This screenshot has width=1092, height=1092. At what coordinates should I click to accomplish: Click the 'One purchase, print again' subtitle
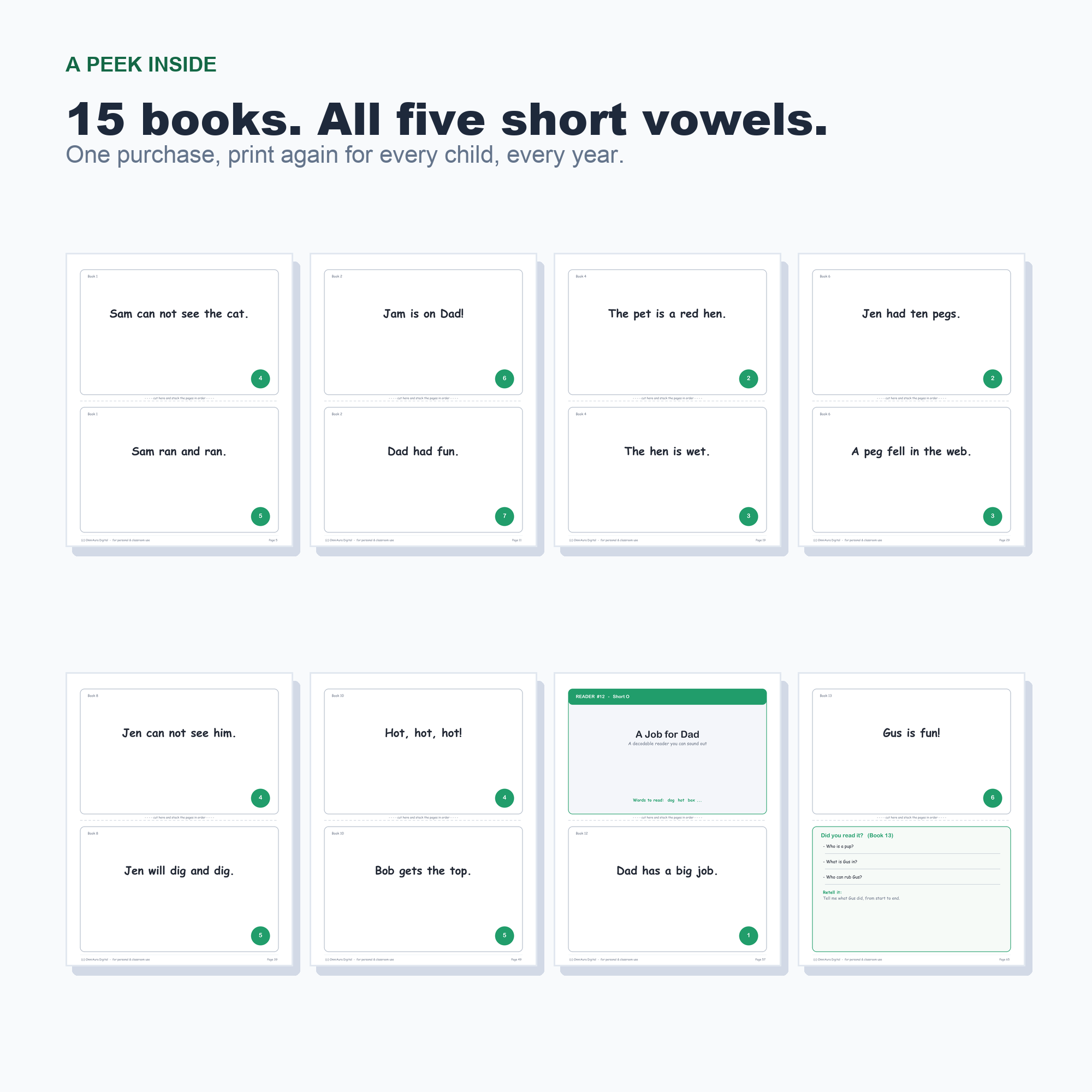[345, 155]
